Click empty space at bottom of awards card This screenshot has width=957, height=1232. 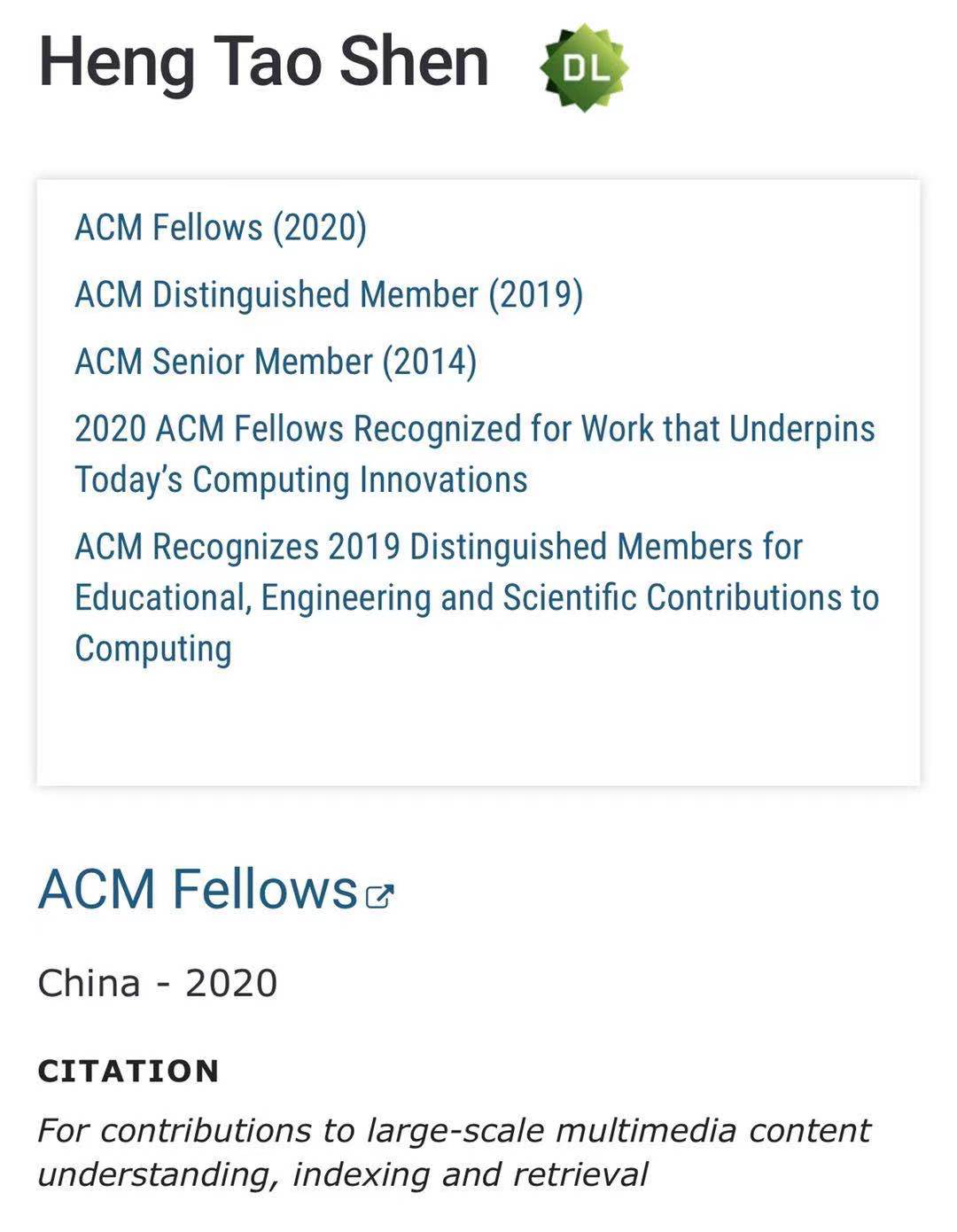tap(478, 727)
